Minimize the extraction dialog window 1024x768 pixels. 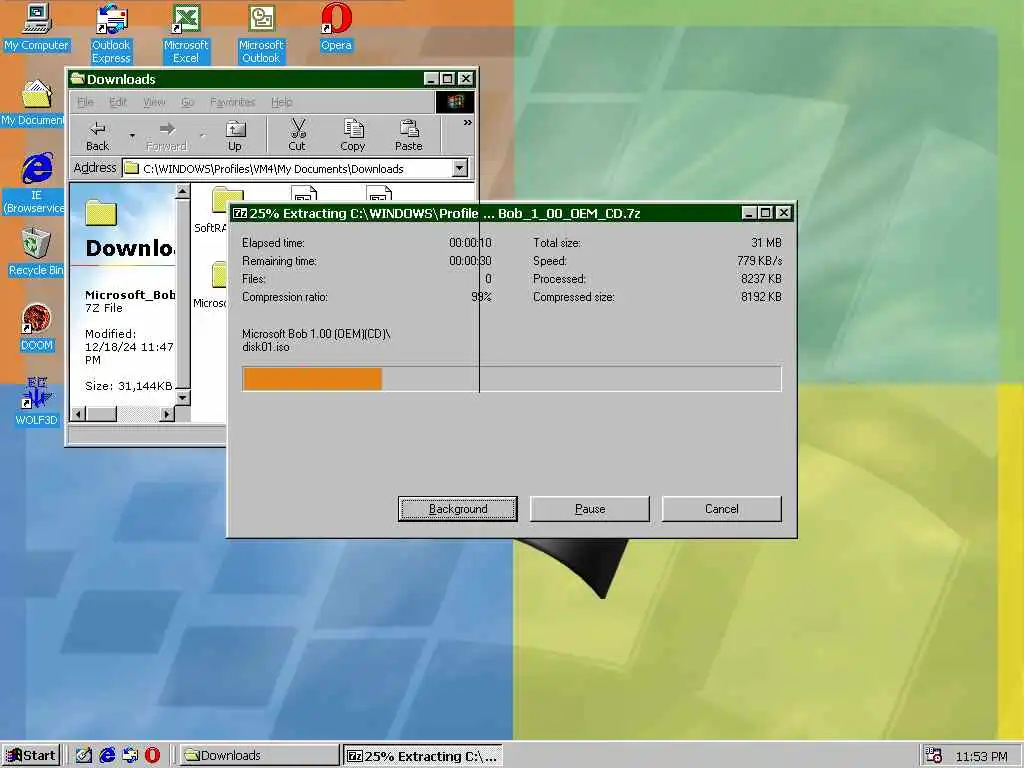click(x=749, y=213)
